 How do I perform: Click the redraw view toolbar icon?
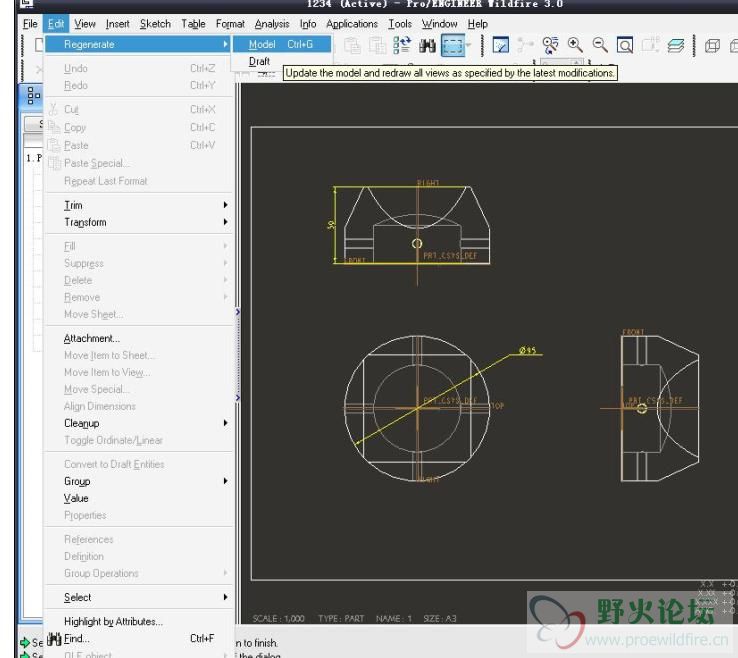(500, 45)
